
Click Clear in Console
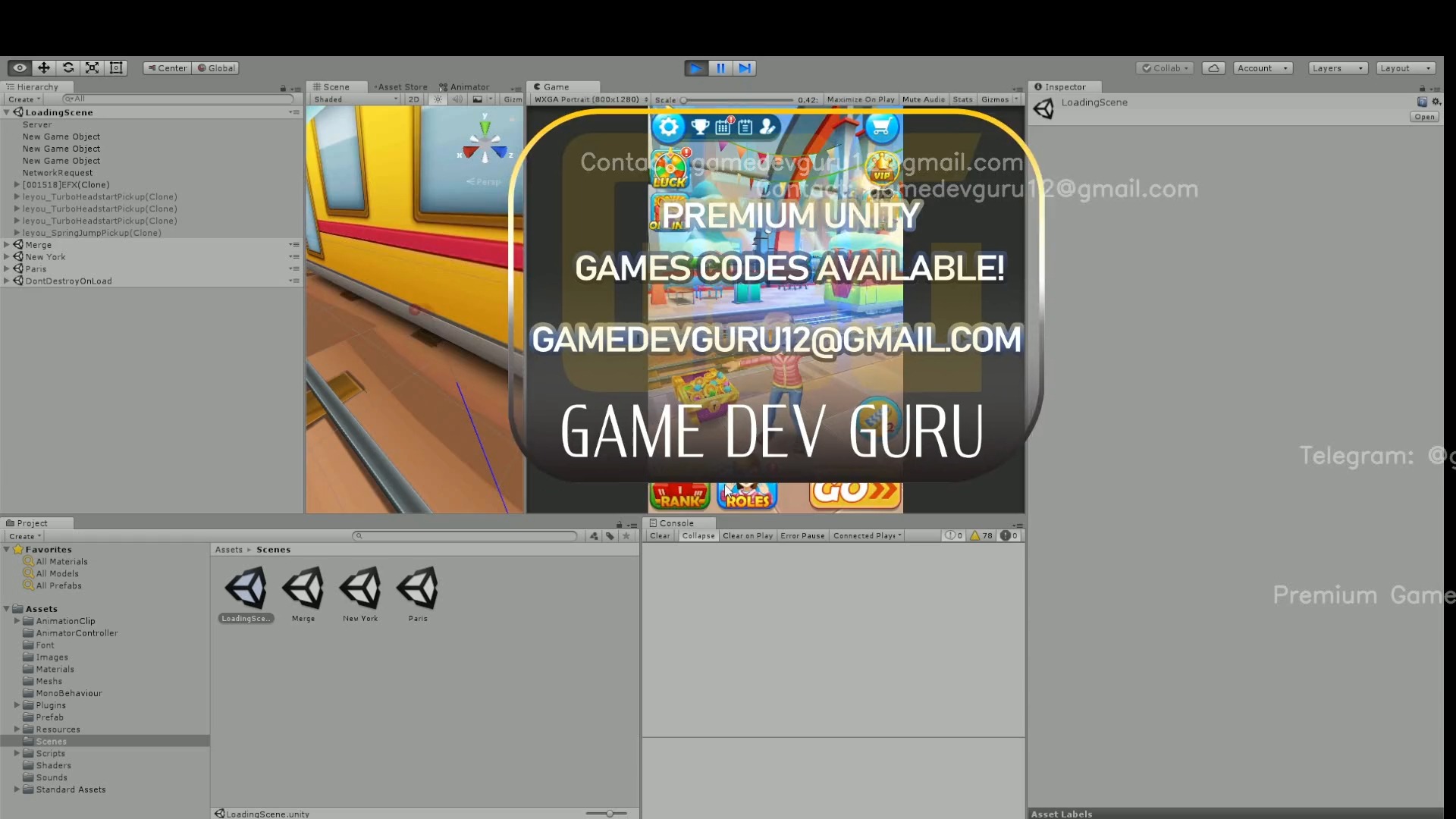660,535
